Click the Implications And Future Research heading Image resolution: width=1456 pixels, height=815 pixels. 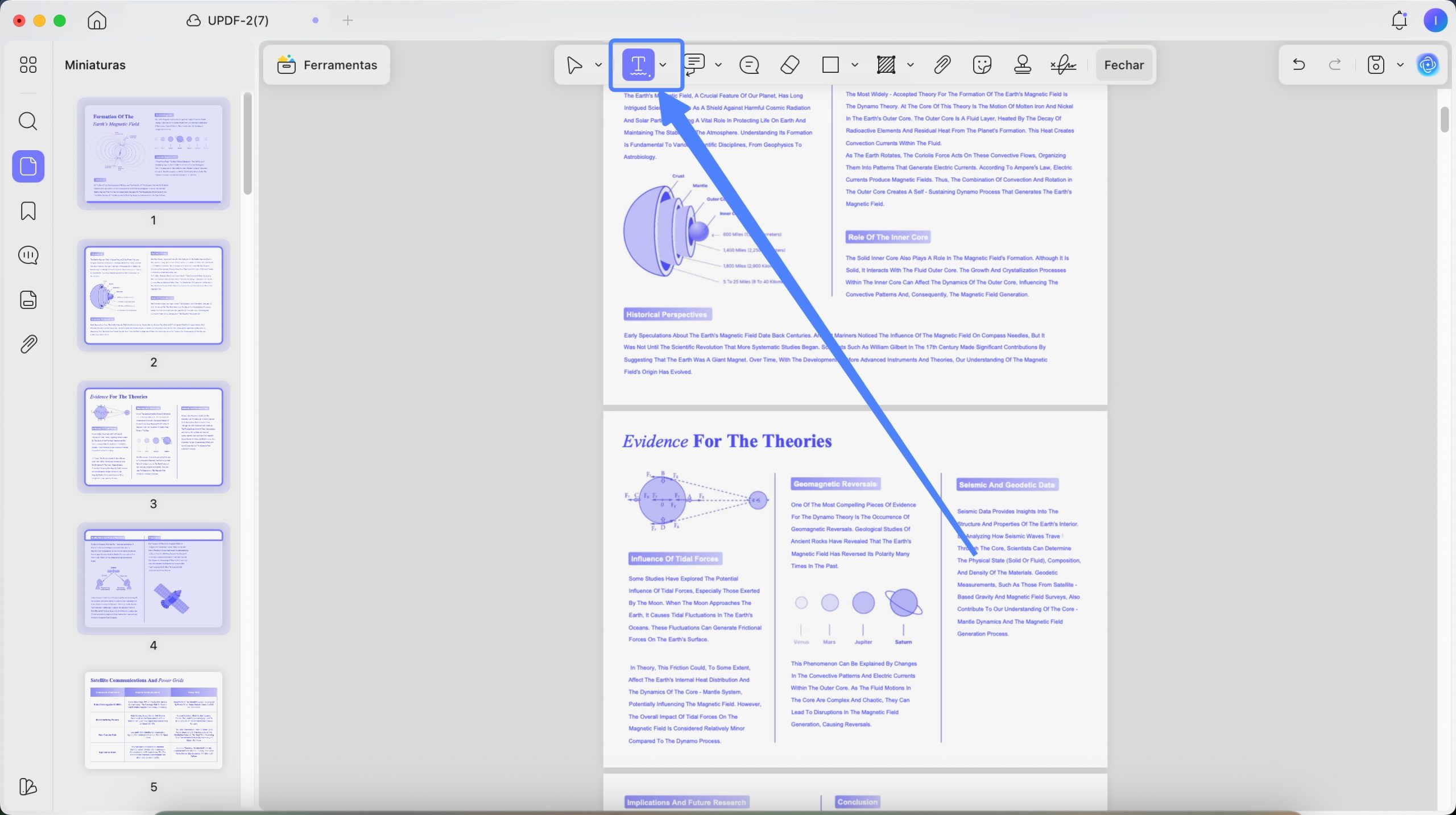tap(686, 802)
